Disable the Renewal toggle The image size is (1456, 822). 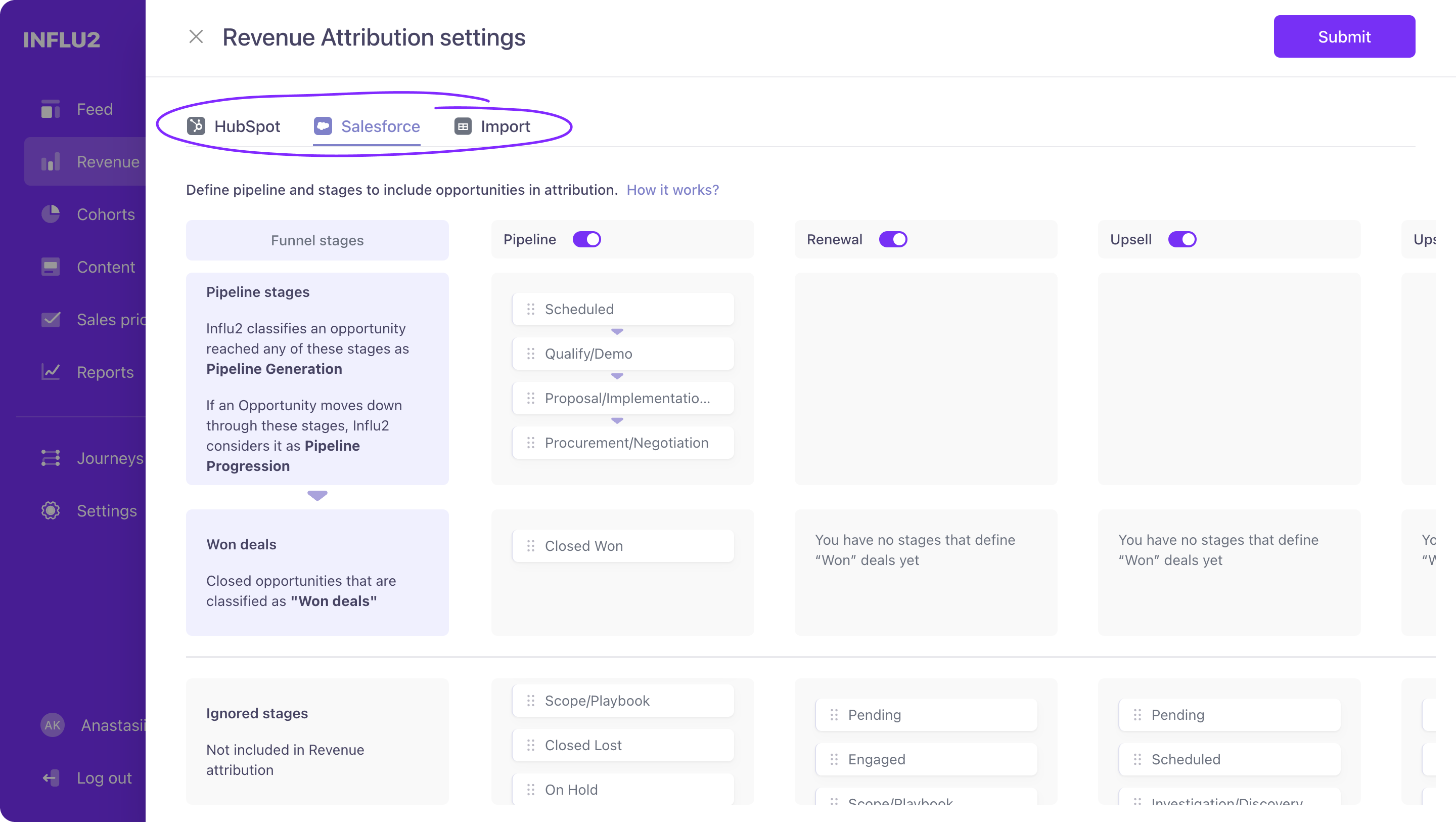[x=892, y=239]
